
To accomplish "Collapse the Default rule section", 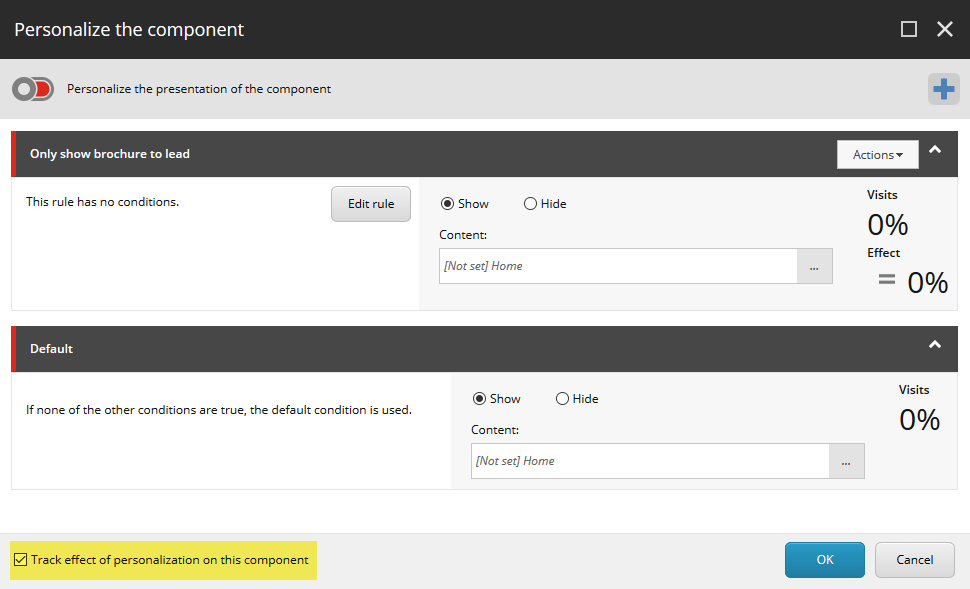I will (935, 344).
